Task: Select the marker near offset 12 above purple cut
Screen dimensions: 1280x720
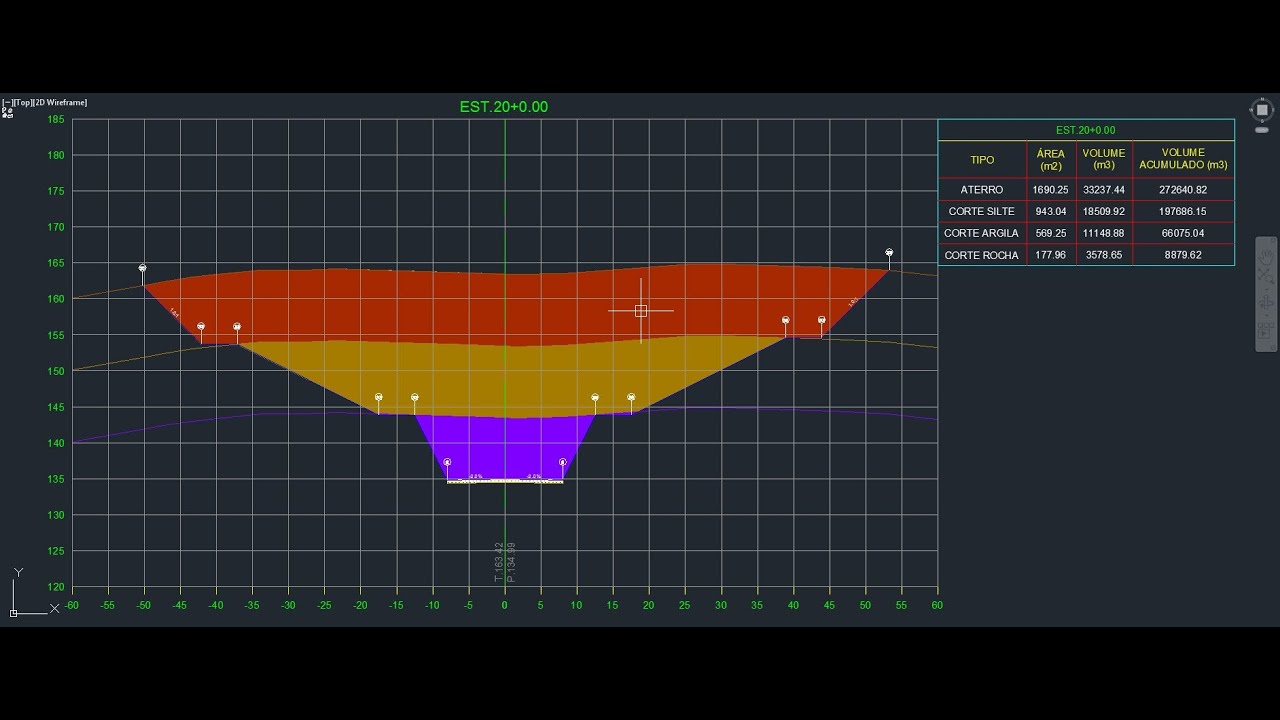Action: point(595,398)
